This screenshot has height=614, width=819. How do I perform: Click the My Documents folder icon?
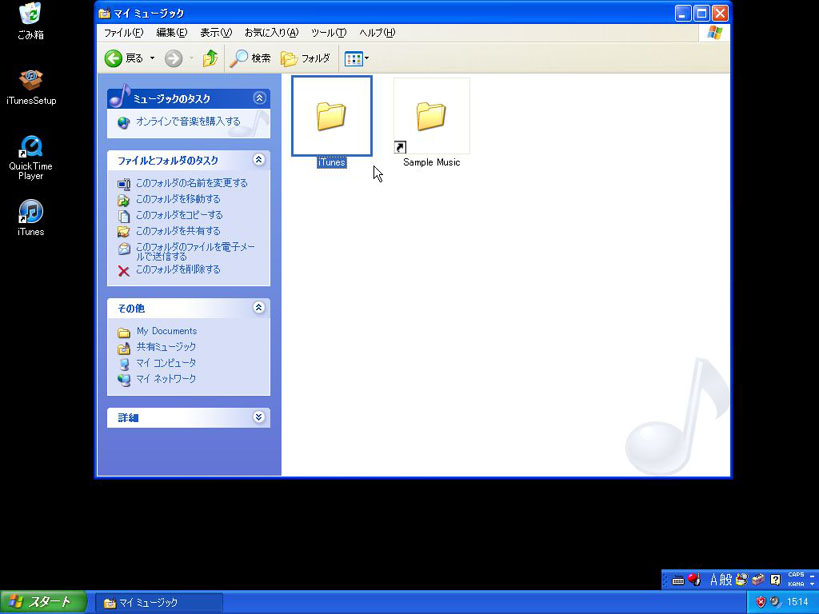(x=124, y=332)
